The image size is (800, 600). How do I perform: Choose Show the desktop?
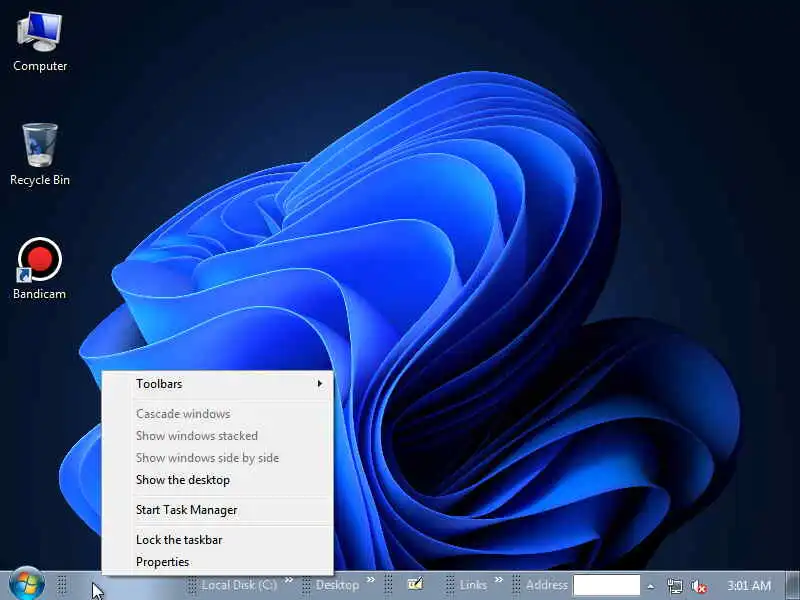tap(218, 480)
